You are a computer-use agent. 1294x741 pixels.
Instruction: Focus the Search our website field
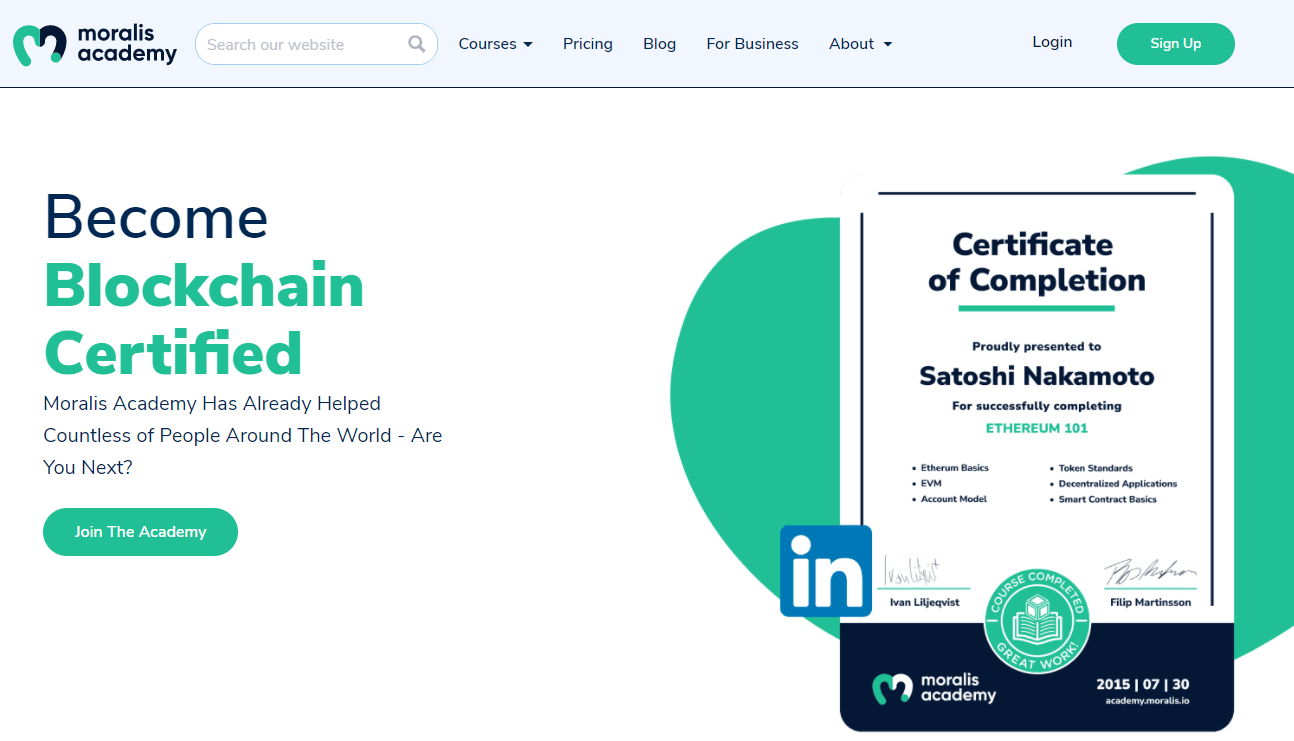(x=316, y=44)
